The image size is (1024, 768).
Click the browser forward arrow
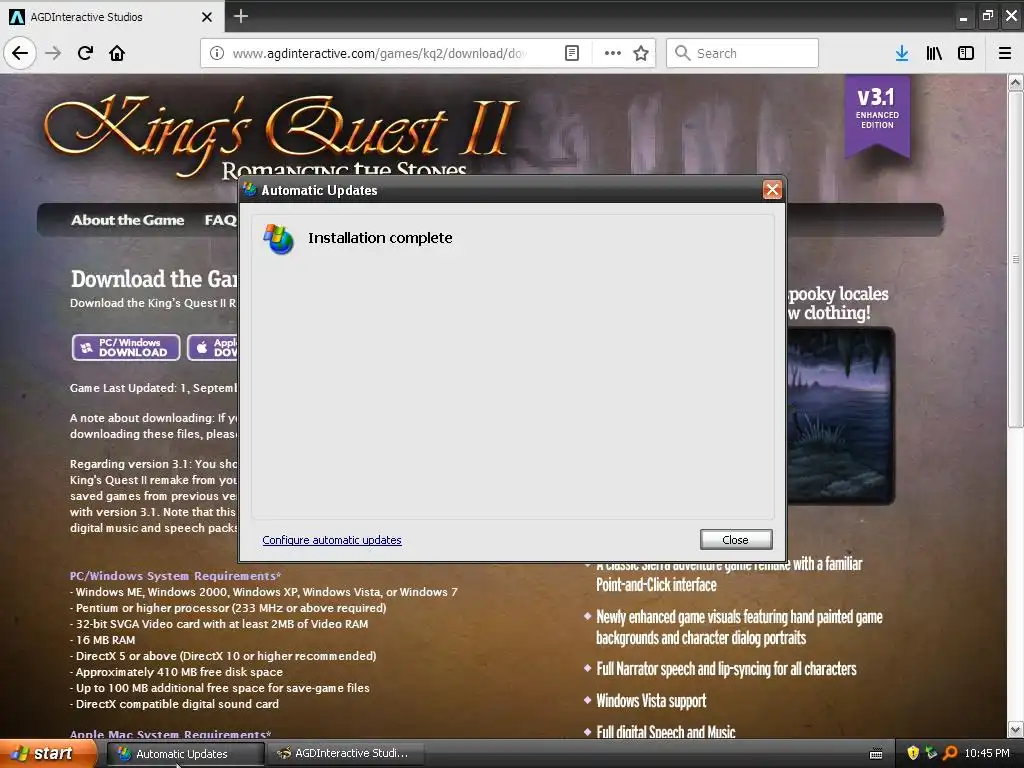pyautogui.click(x=54, y=53)
